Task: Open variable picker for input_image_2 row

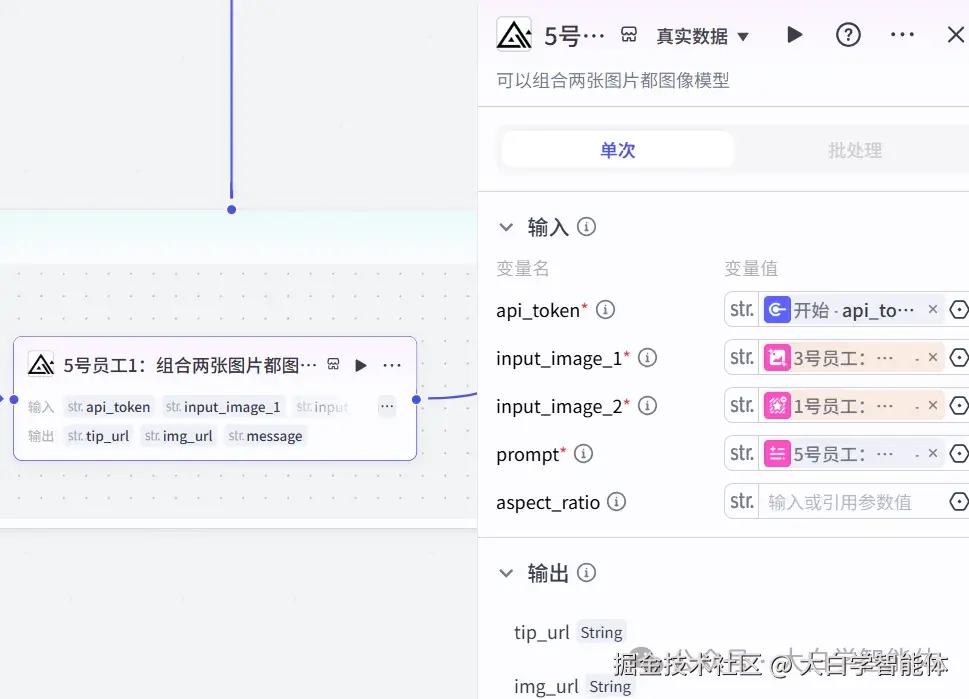Action: click(x=959, y=405)
